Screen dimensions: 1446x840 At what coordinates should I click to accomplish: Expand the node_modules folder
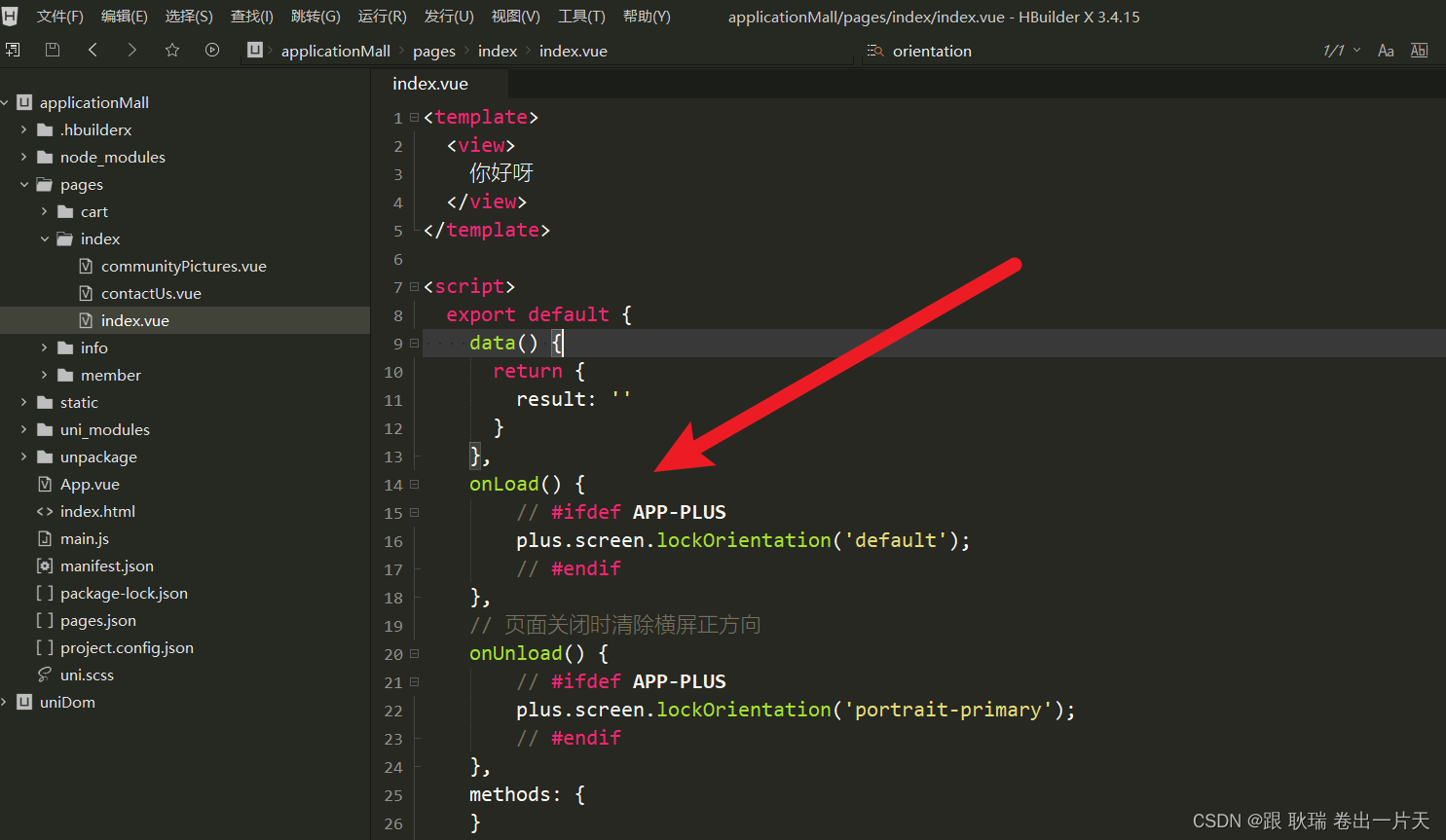(24, 157)
